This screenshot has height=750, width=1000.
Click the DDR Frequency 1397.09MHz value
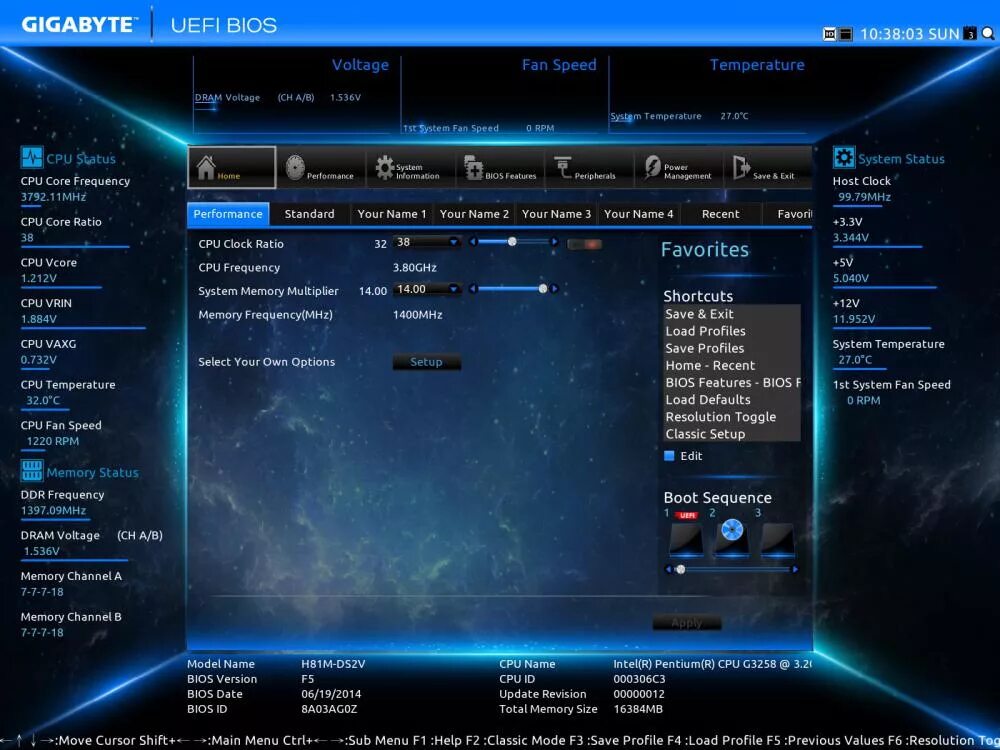click(54, 511)
